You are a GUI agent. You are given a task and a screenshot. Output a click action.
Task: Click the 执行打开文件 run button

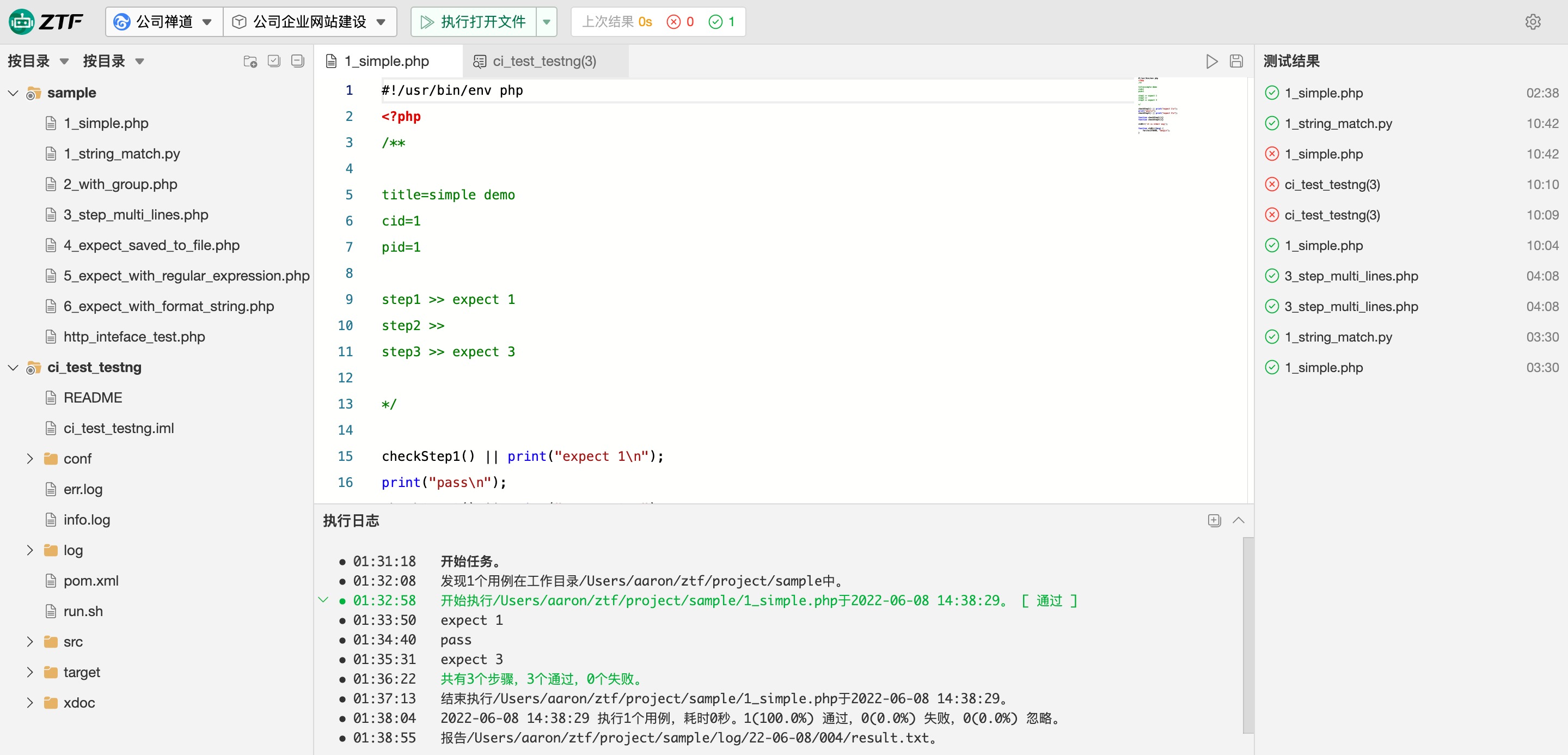click(474, 22)
